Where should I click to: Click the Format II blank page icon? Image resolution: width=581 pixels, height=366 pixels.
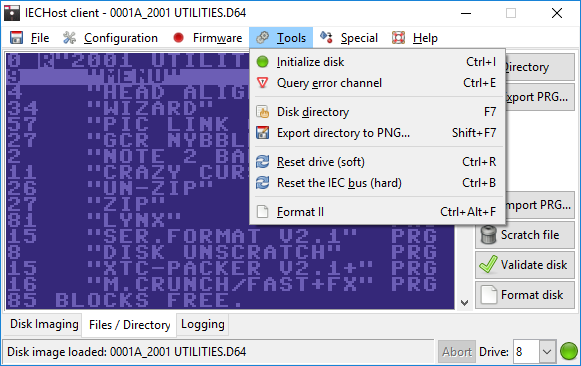(262, 212)
